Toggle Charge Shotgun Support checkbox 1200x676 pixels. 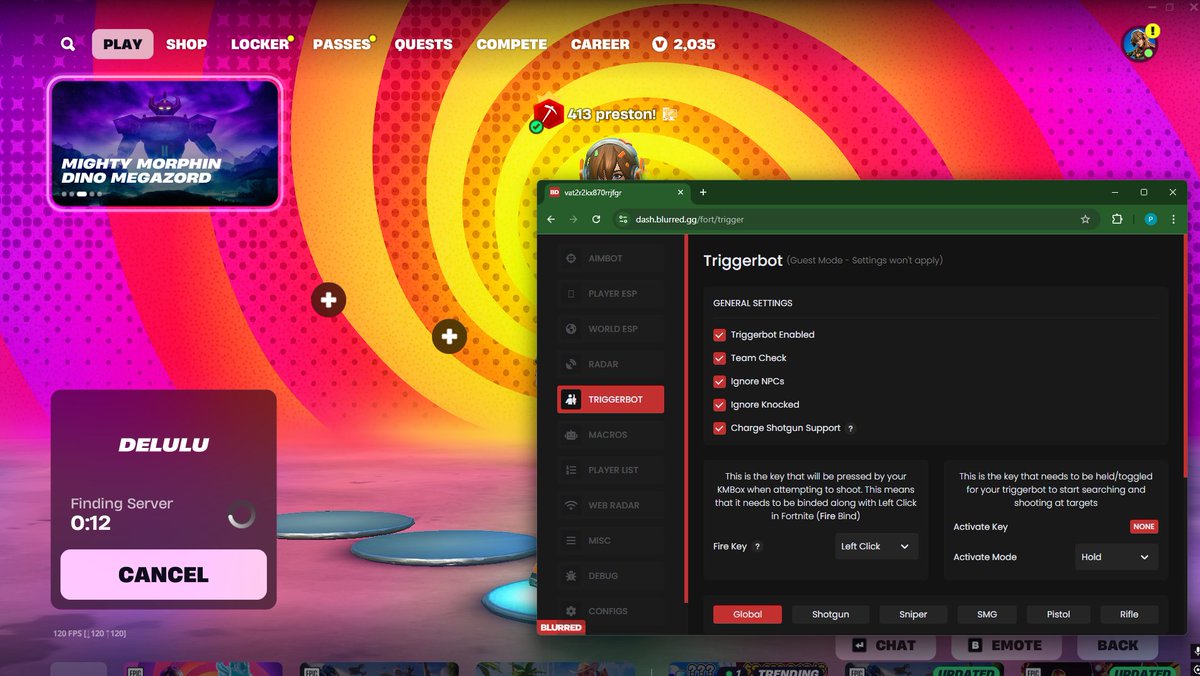[719, 428]
